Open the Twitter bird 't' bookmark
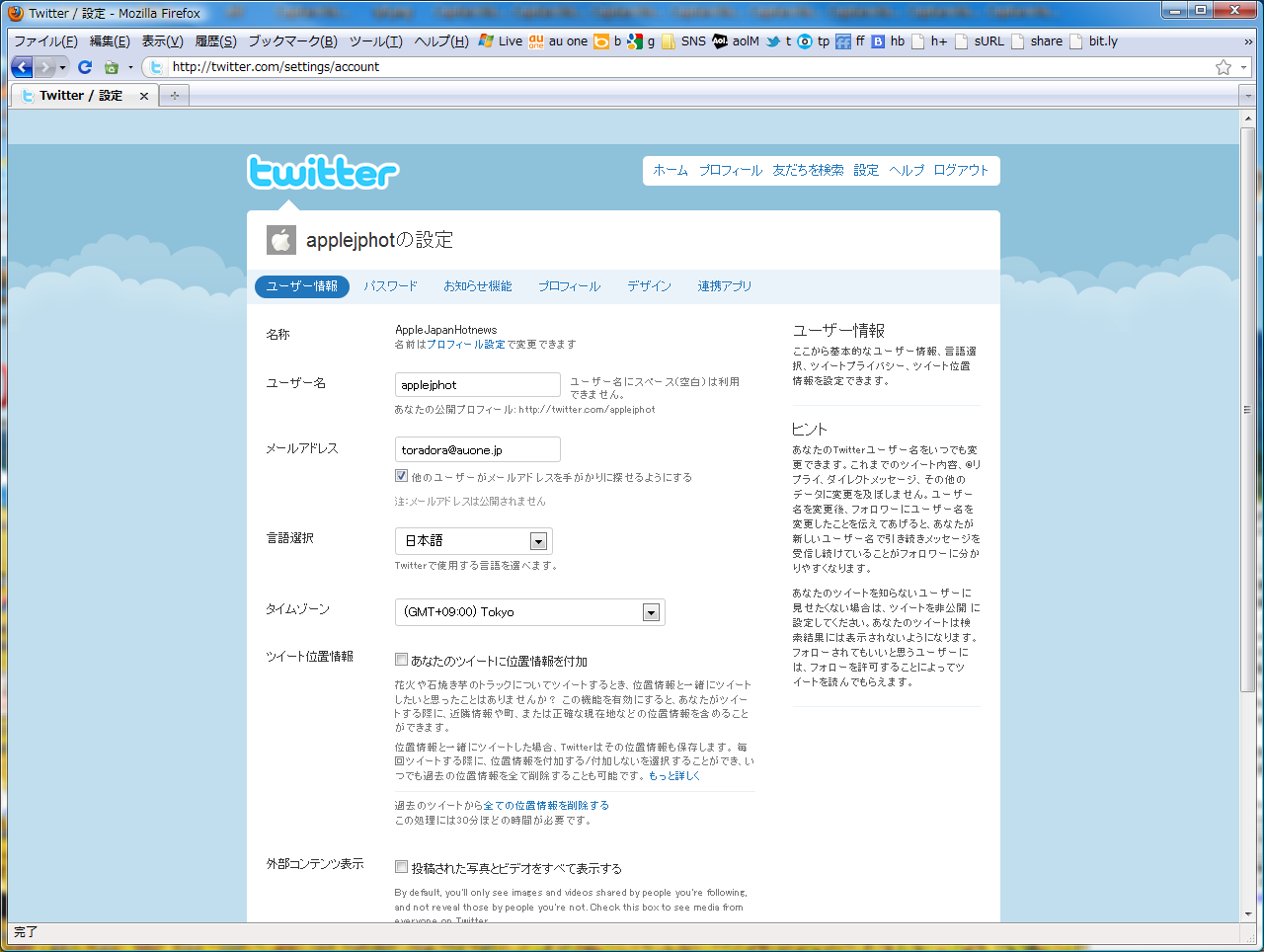Screen dimensions: 1264x952 [779, 41]
